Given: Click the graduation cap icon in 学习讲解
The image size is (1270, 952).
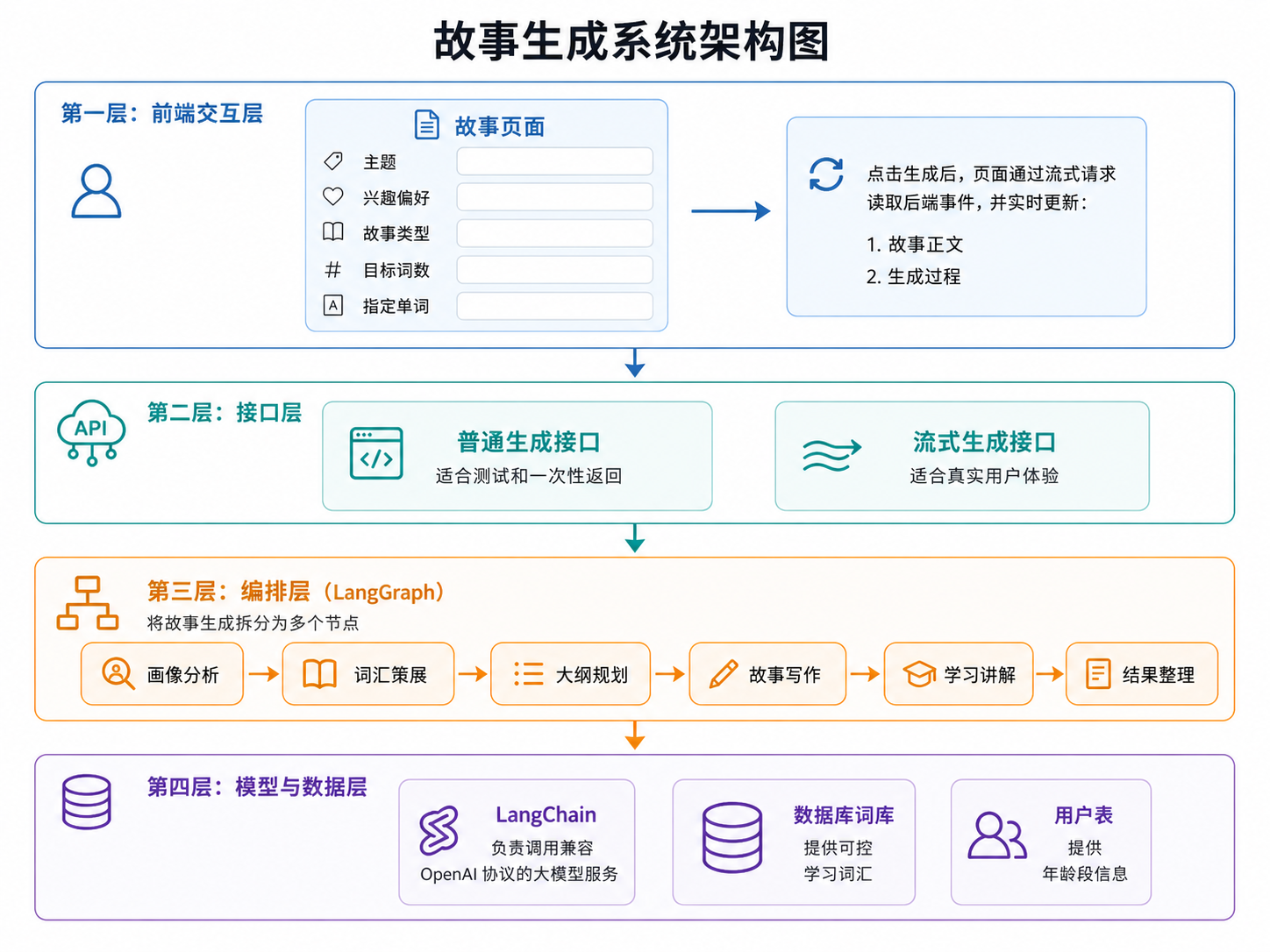Looking at the screenshot, I should [x=919, y=674].
